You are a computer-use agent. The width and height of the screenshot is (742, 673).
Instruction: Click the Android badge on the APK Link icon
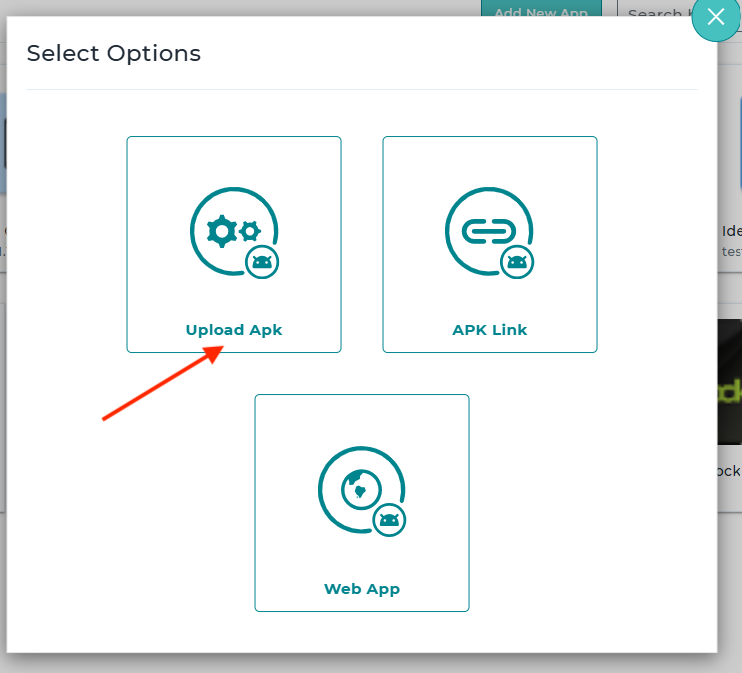pos(517,262)
